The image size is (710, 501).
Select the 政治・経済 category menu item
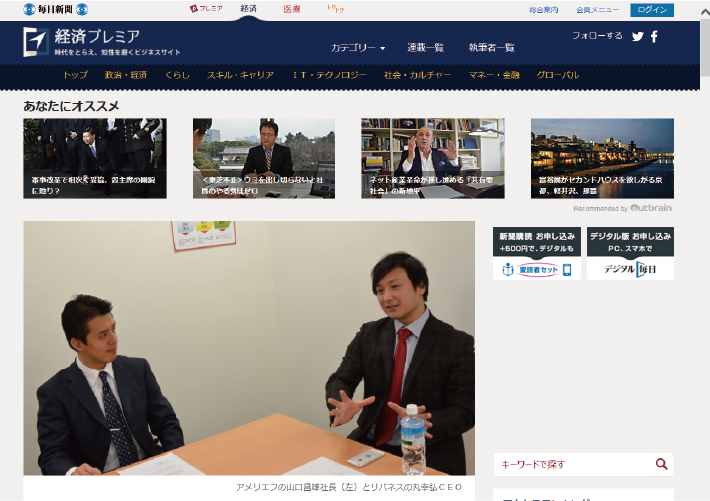(126, 75)
